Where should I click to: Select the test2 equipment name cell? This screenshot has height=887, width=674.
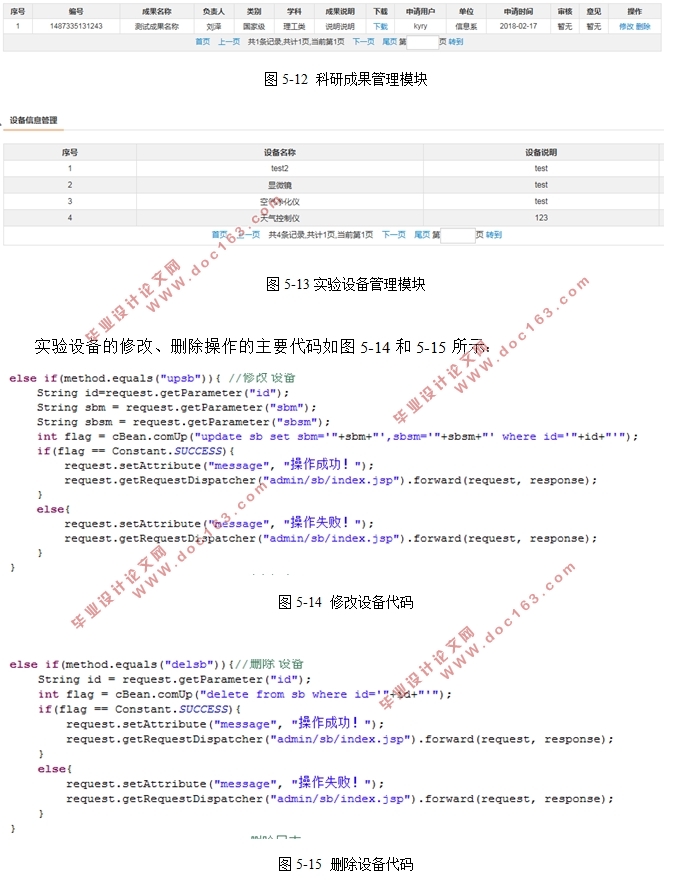click(280, 169)
